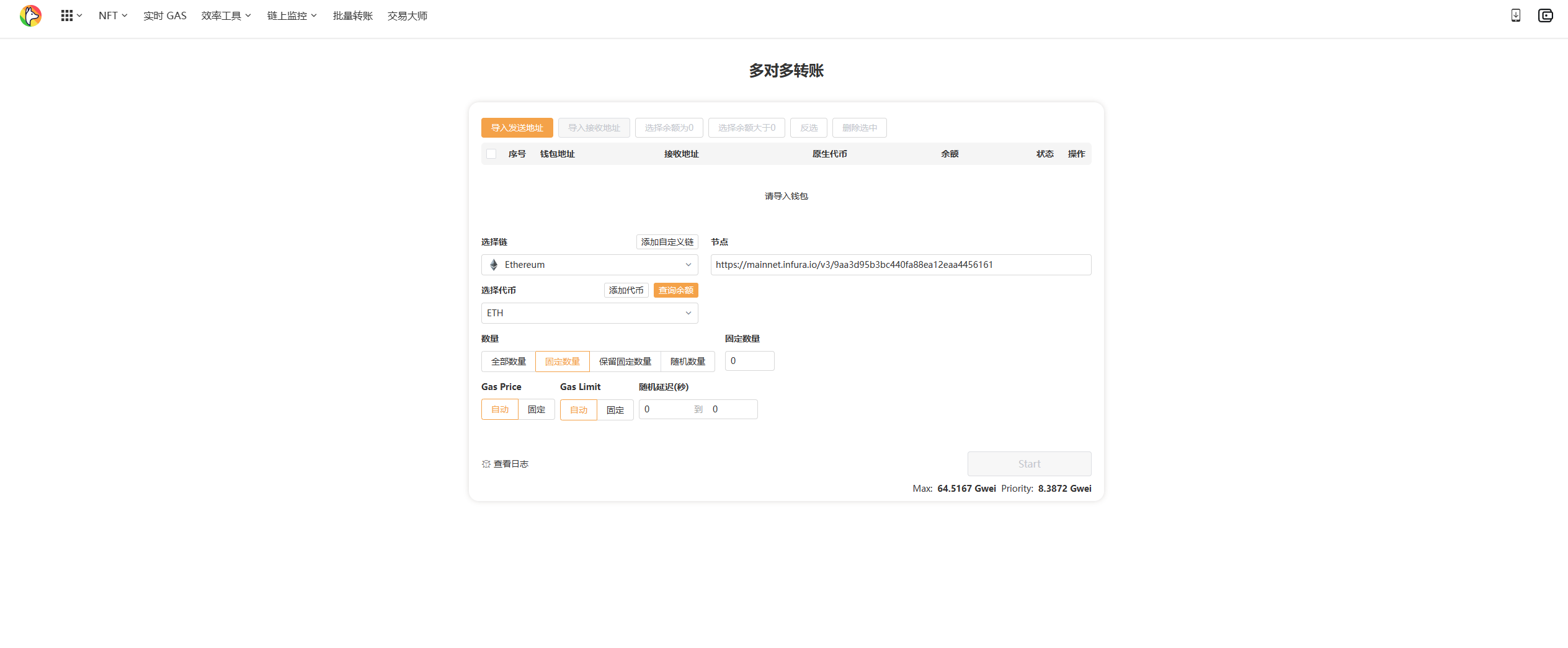Toggle the select-all wallets checkbox
Image resolution: width=1568 pixels, height=648 pixels.
[491, 154]
